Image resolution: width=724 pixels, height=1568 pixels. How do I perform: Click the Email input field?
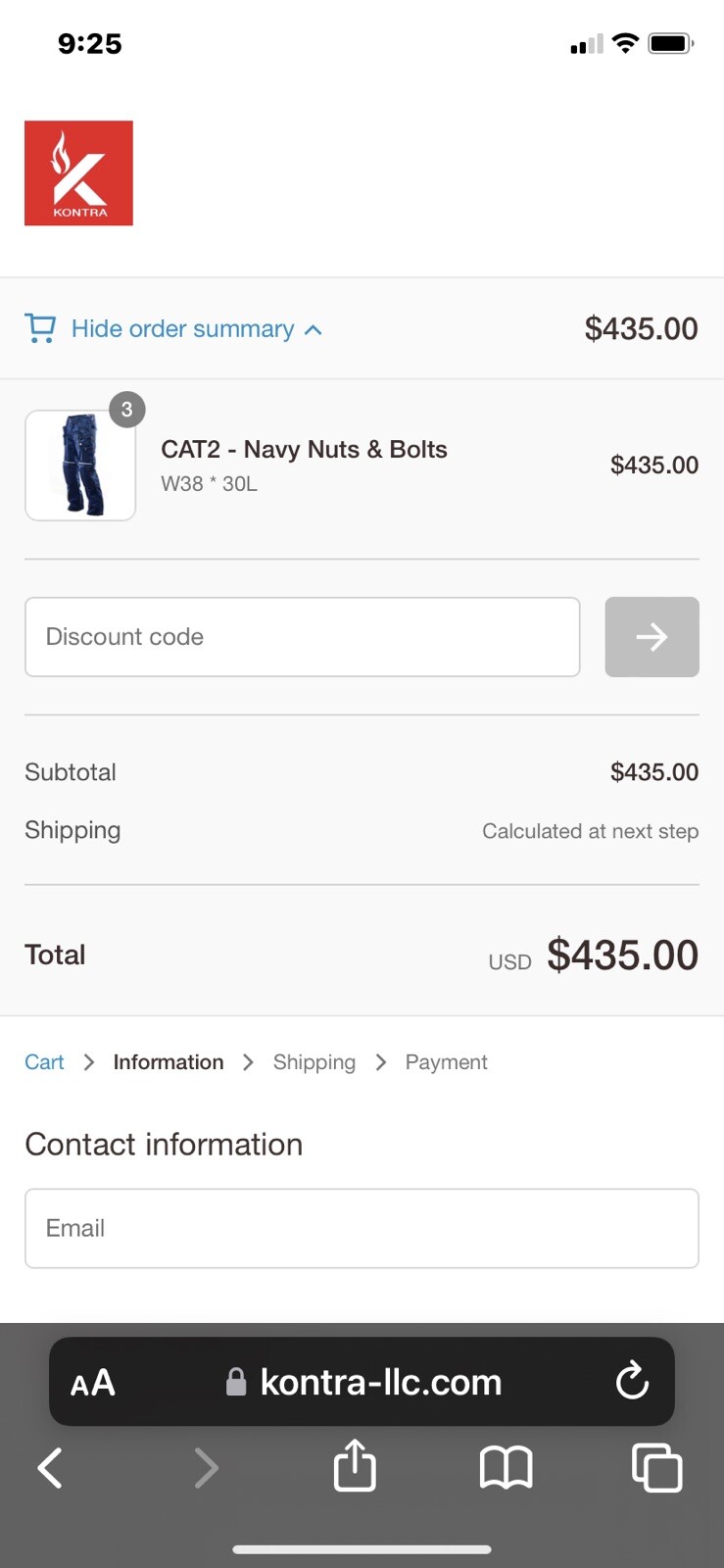[362, 1228]
